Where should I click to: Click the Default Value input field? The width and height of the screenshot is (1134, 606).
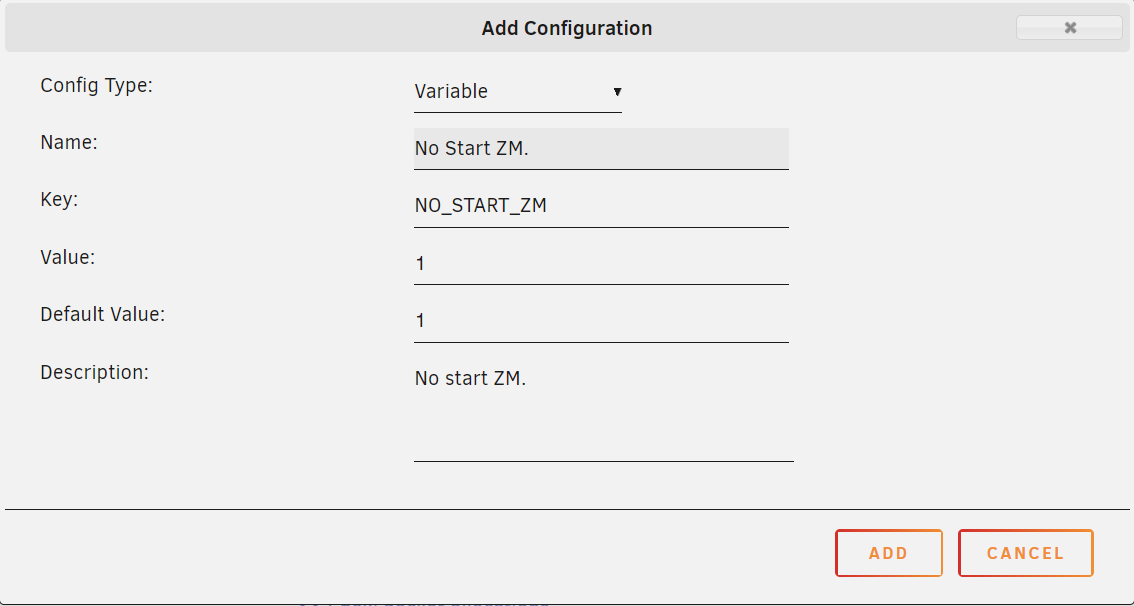[x=601, y=321]
